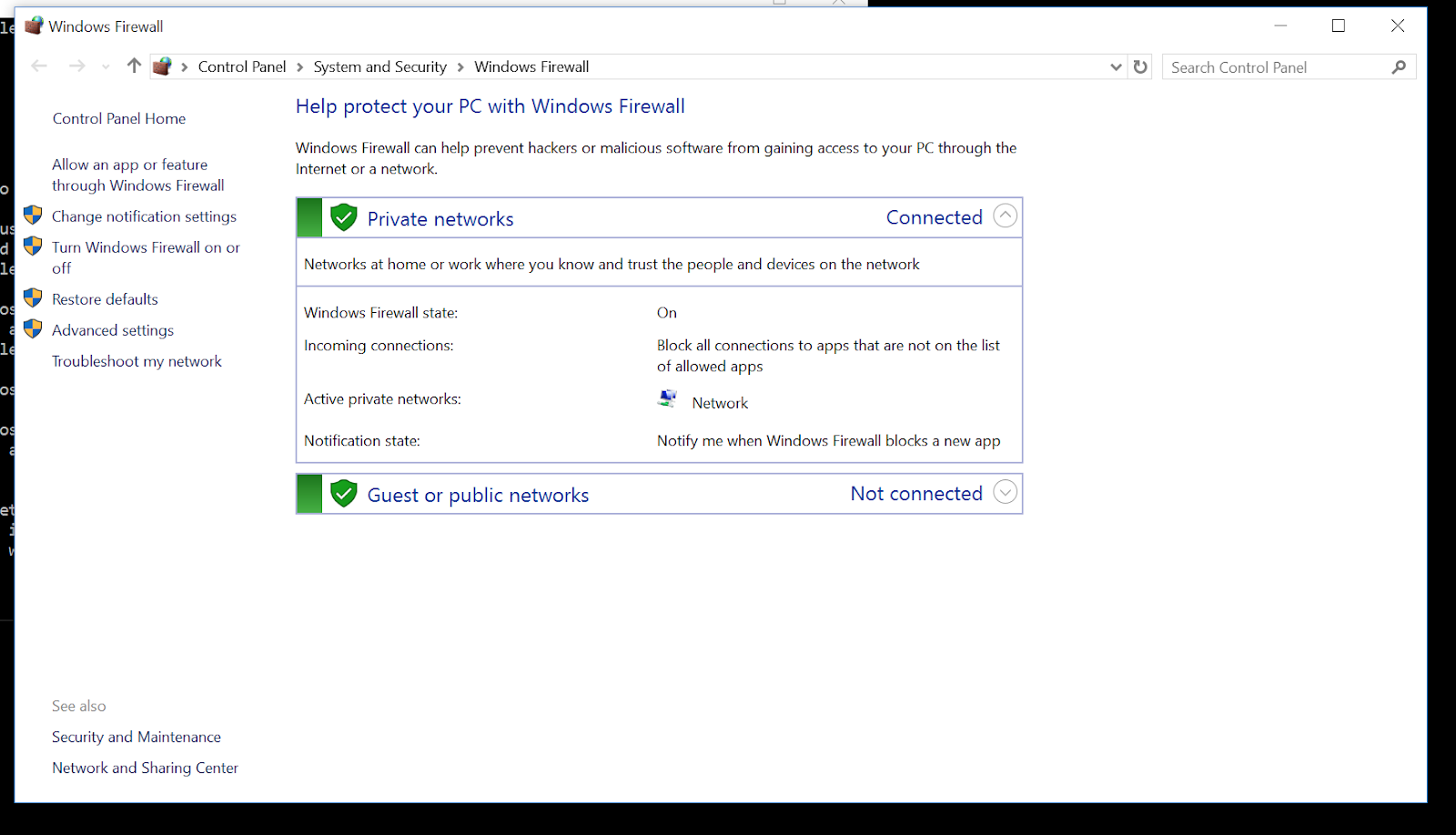
Task: Click shield icon beside Change notification settings
Action: click(33, 215)
